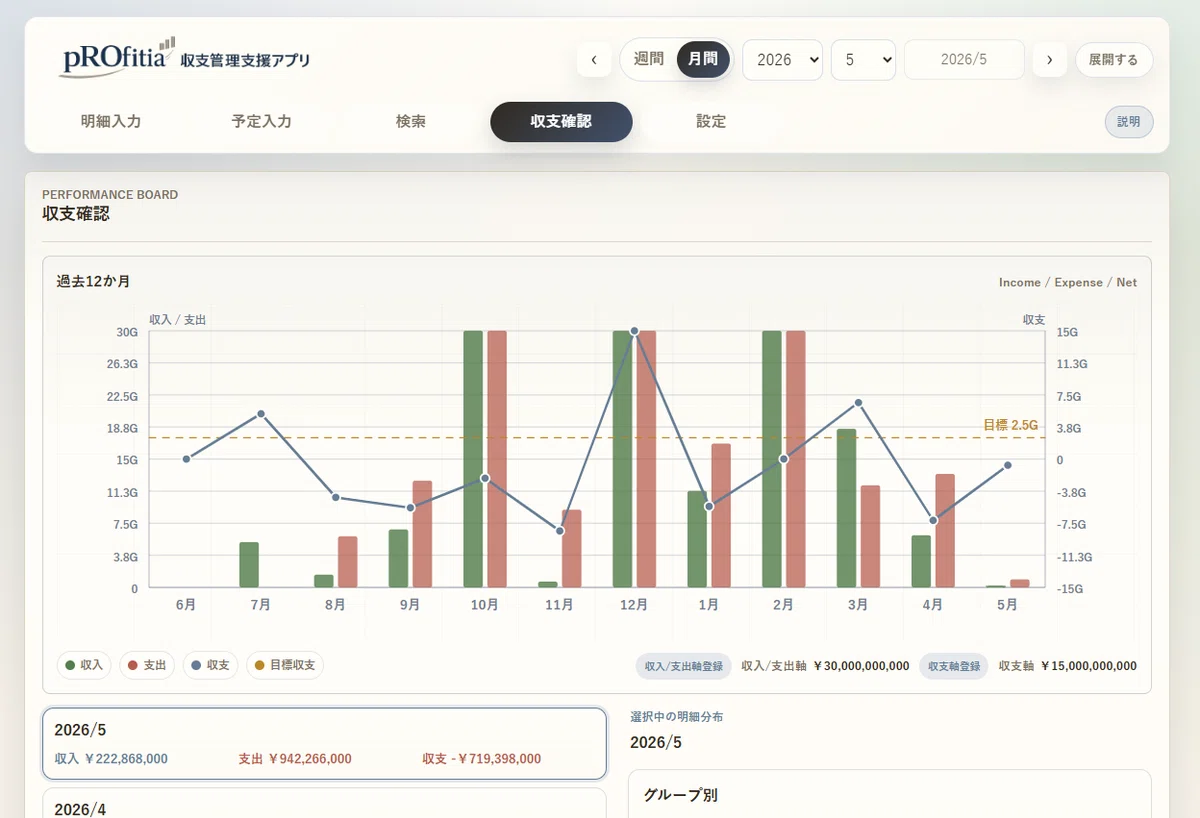The height and width of the screenshot is (818, 1200).
Task: Open the 検索 tab
Action: point(411,122)
